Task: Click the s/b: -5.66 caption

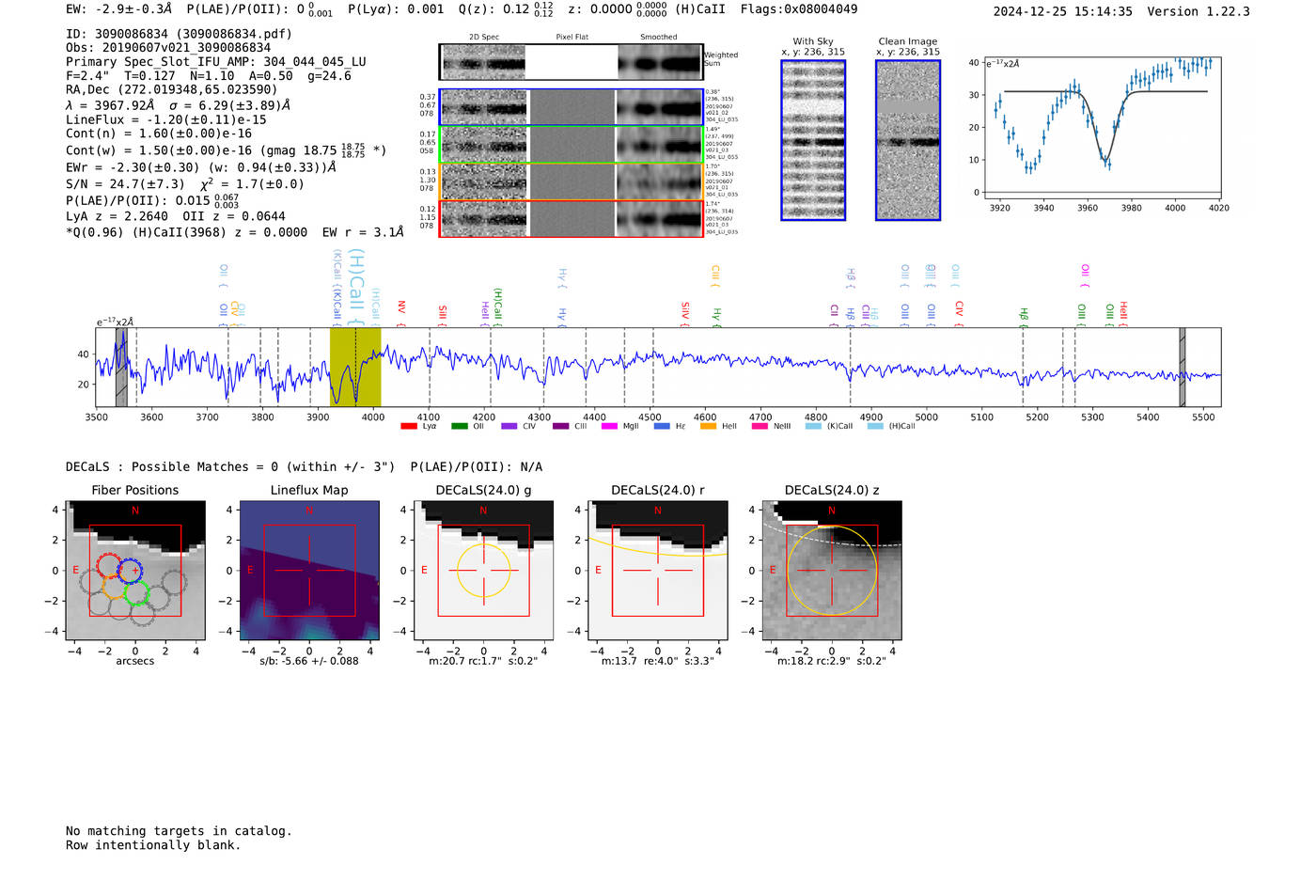Action: coord(309,661)
